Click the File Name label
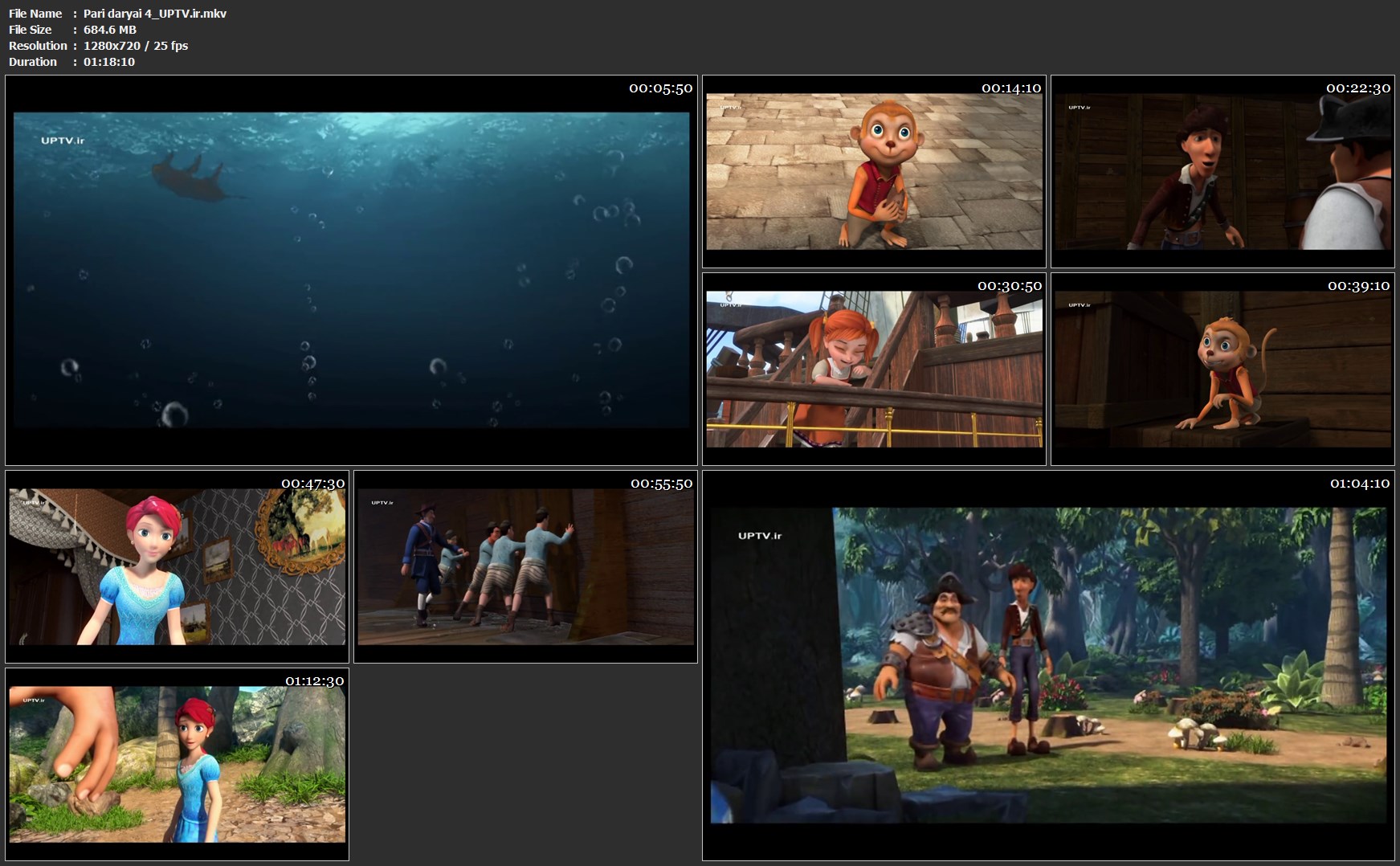This screenshot has width=1400, height=866. [x=35, y=14]
